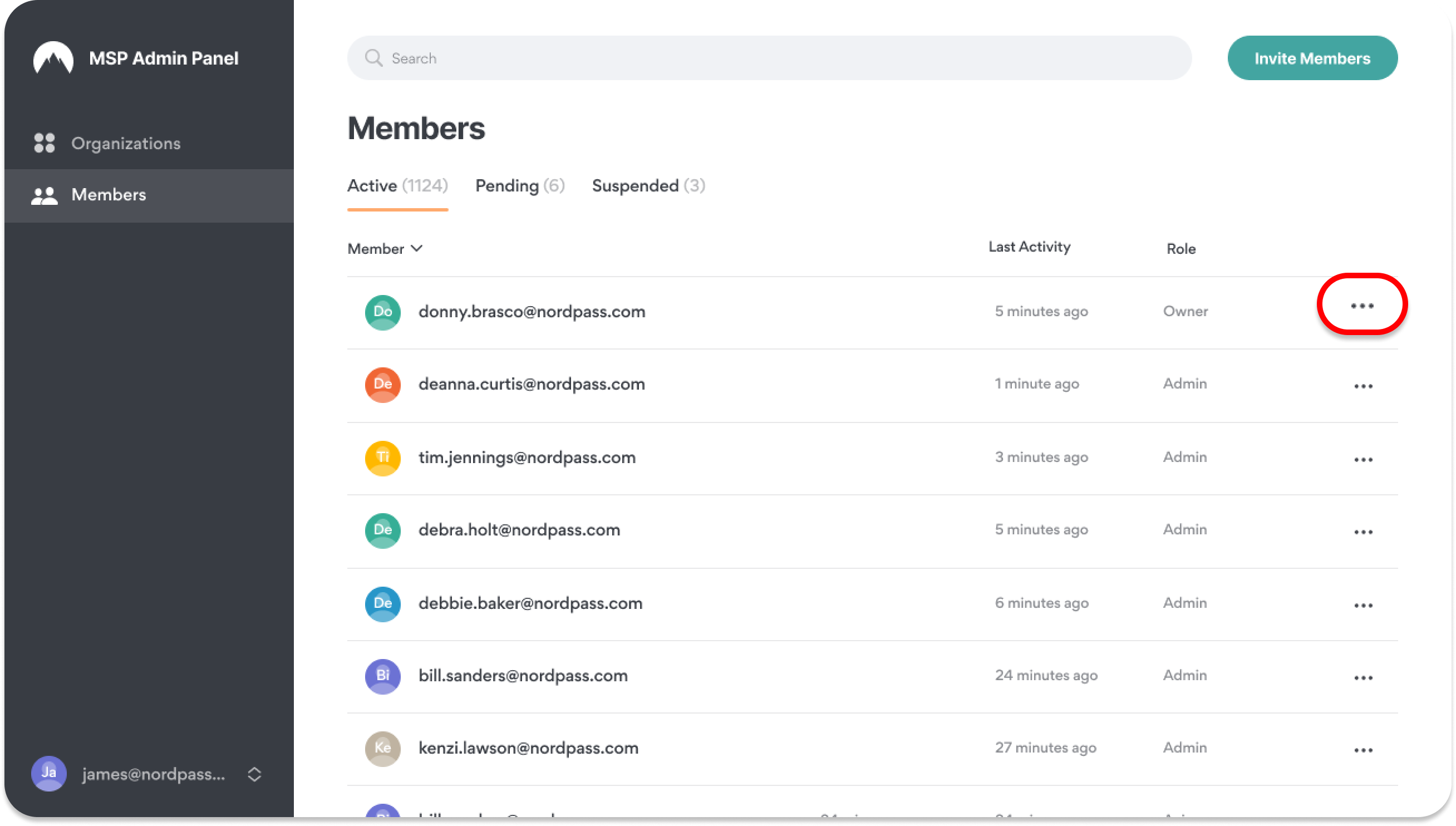Click the Invite Members button
Viewport: 1456px width, 826px height.
(1312, 58)
